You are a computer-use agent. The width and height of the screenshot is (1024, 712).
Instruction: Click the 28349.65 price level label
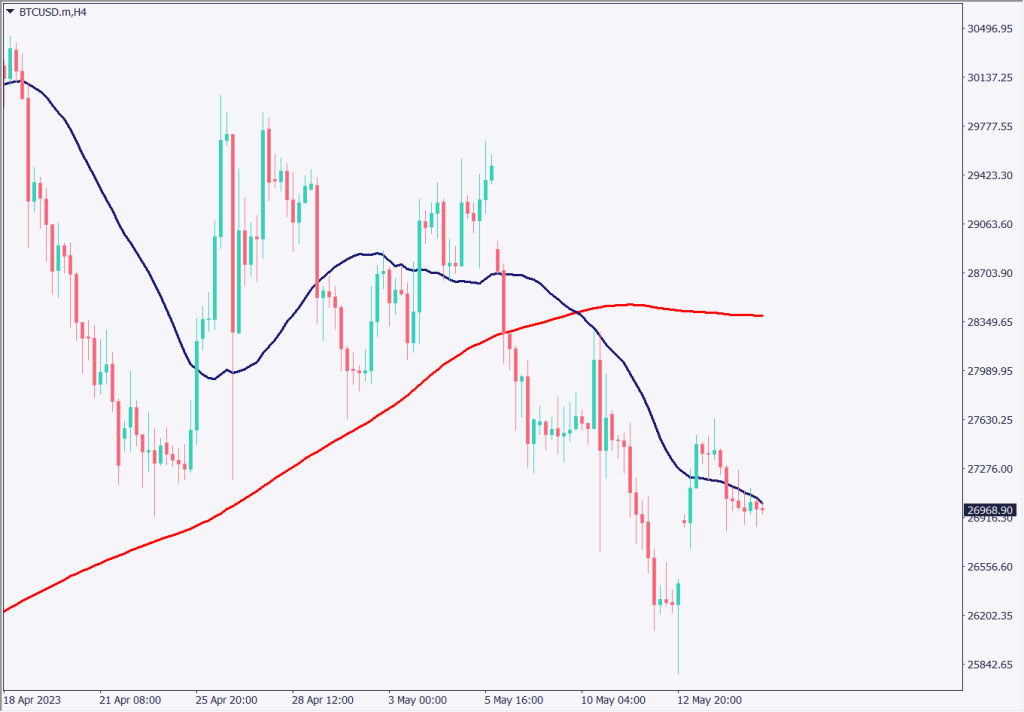pos(990,323)
